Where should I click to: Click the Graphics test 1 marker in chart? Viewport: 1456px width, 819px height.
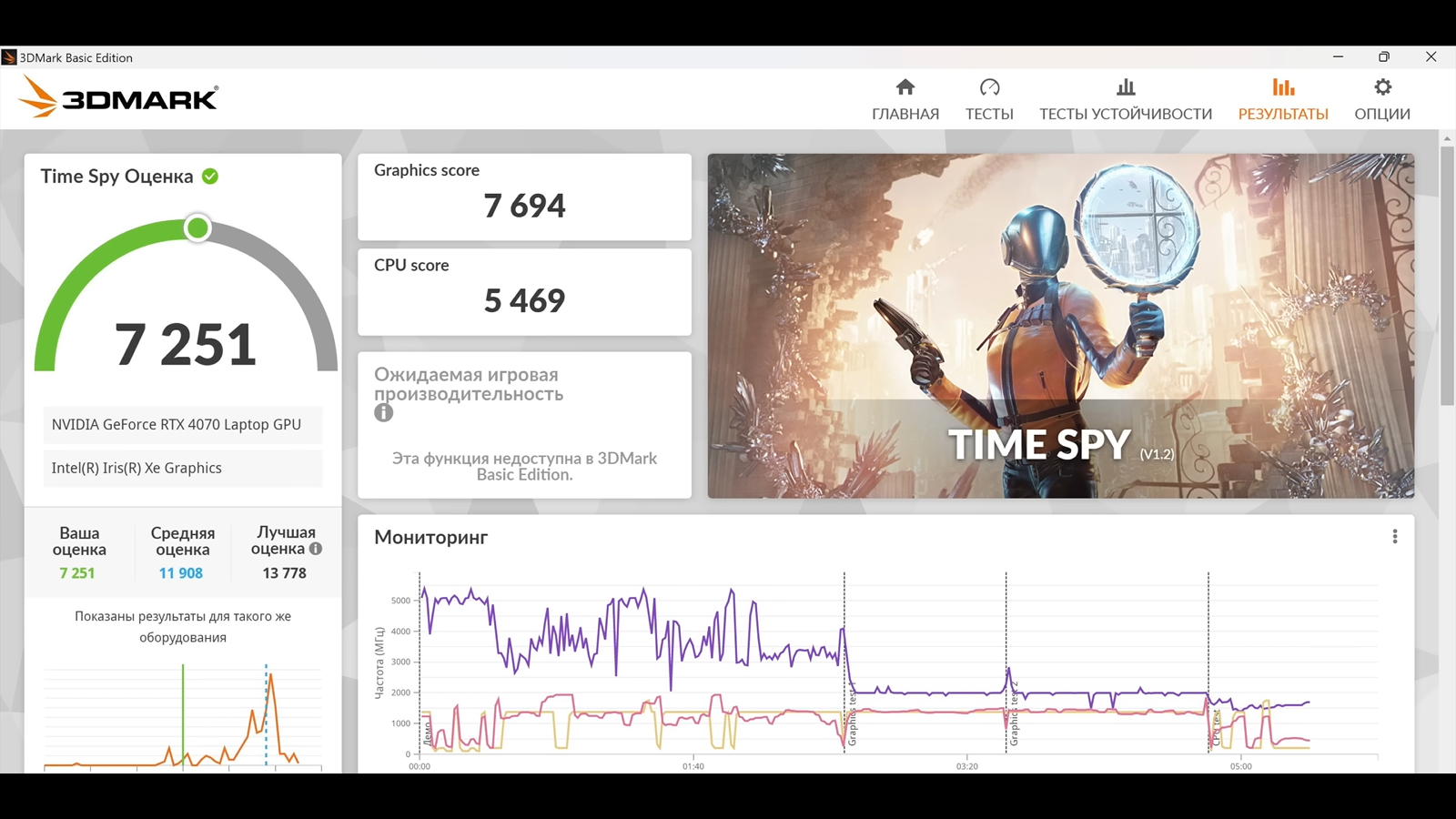852,719
